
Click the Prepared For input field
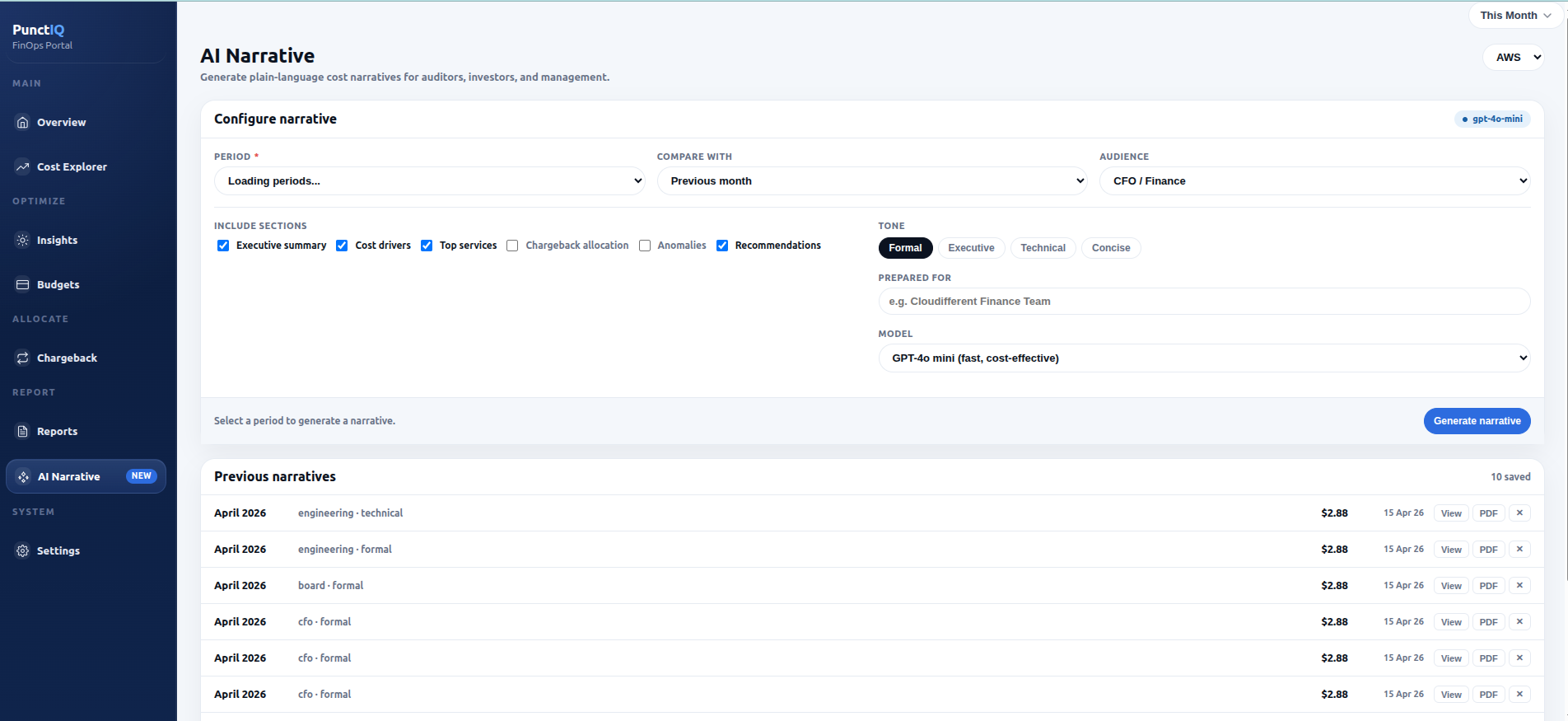[x=1204, y=302]
